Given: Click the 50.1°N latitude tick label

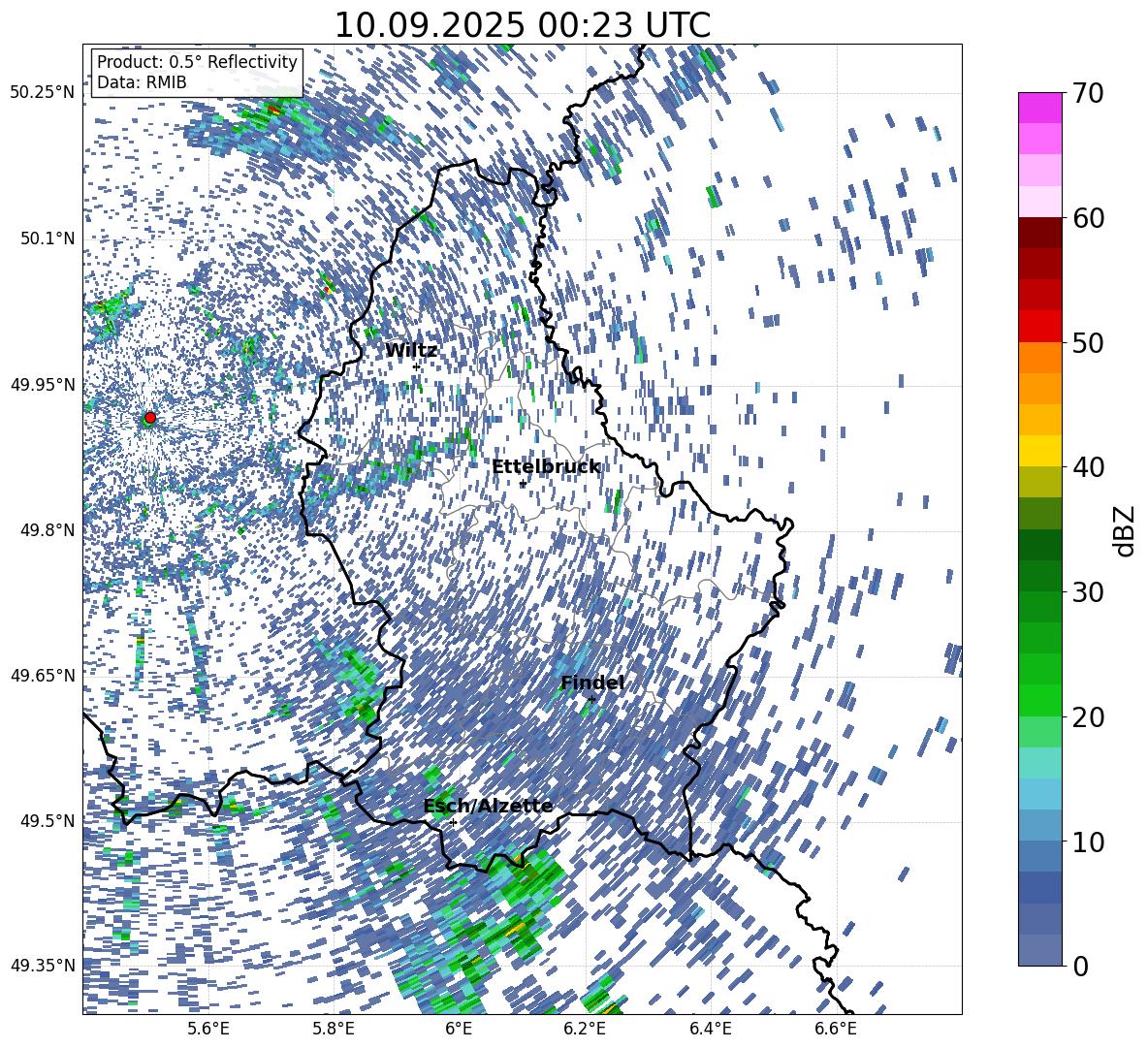Looking at the screenshot, I should point(48,238).
